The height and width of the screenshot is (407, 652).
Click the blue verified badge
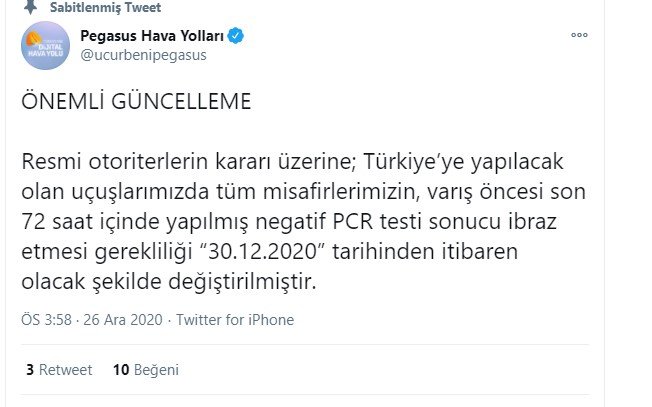coord(236,36)
